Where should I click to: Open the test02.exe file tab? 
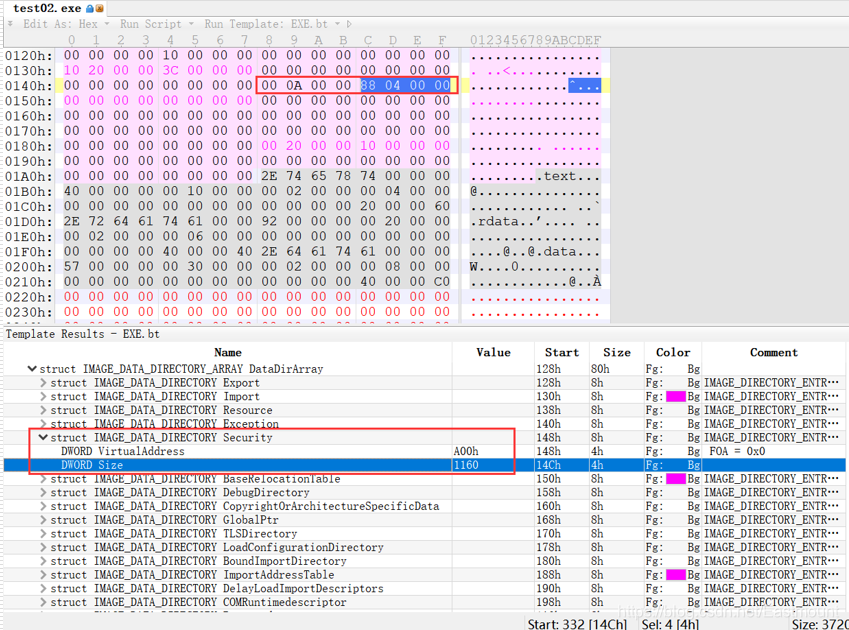pyautogui.click(x=54, y=8)
